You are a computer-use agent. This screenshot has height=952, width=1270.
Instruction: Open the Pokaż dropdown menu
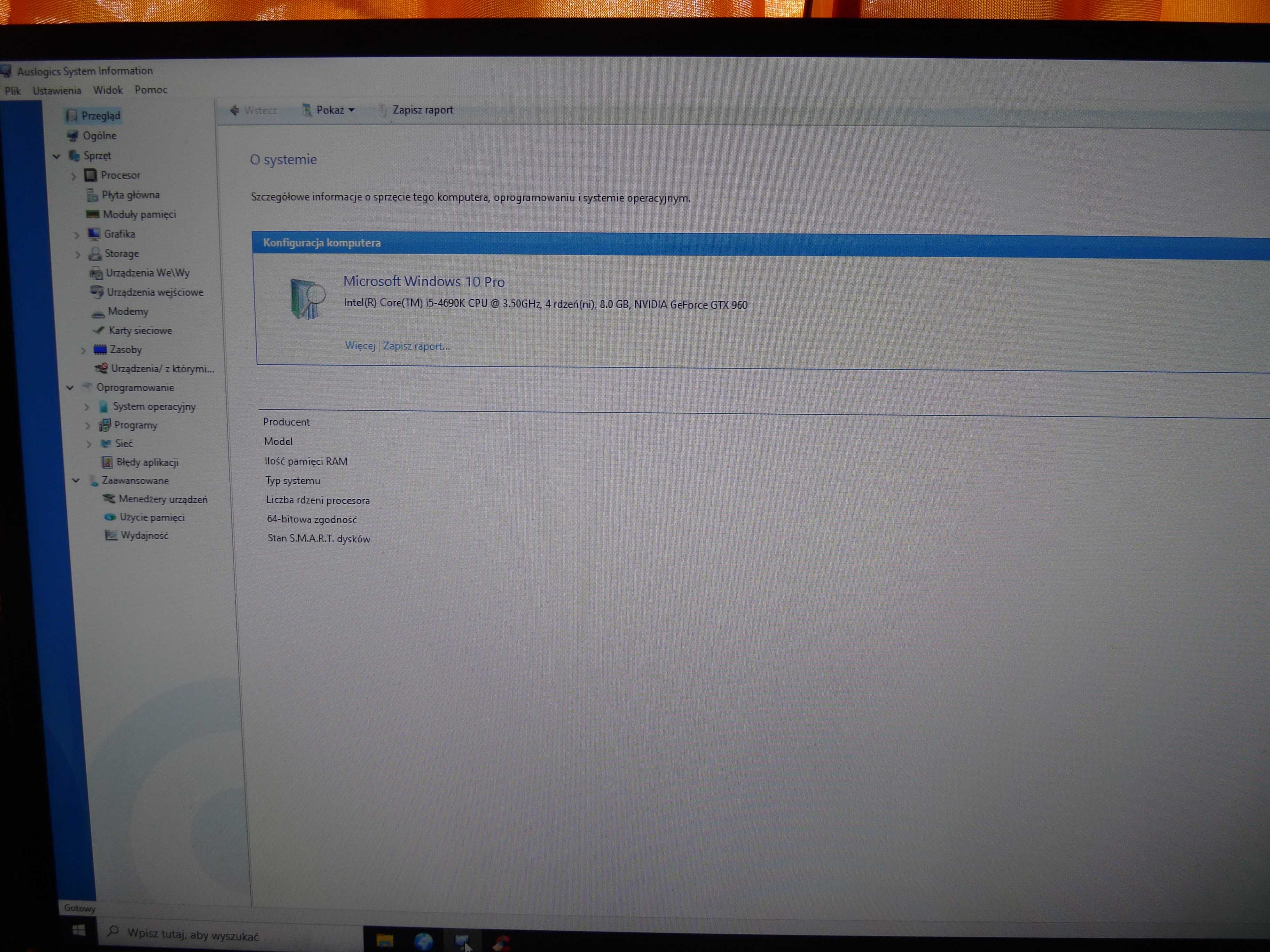(328, 110)
